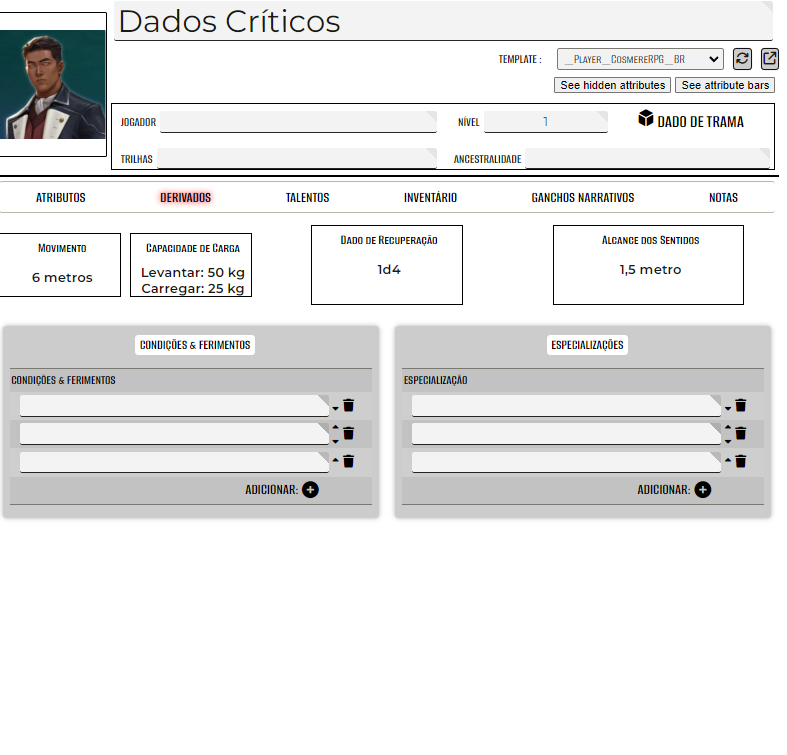Delete the second Condições & Ferimentos row
787x755 pixels.
[x=348, y=433]
